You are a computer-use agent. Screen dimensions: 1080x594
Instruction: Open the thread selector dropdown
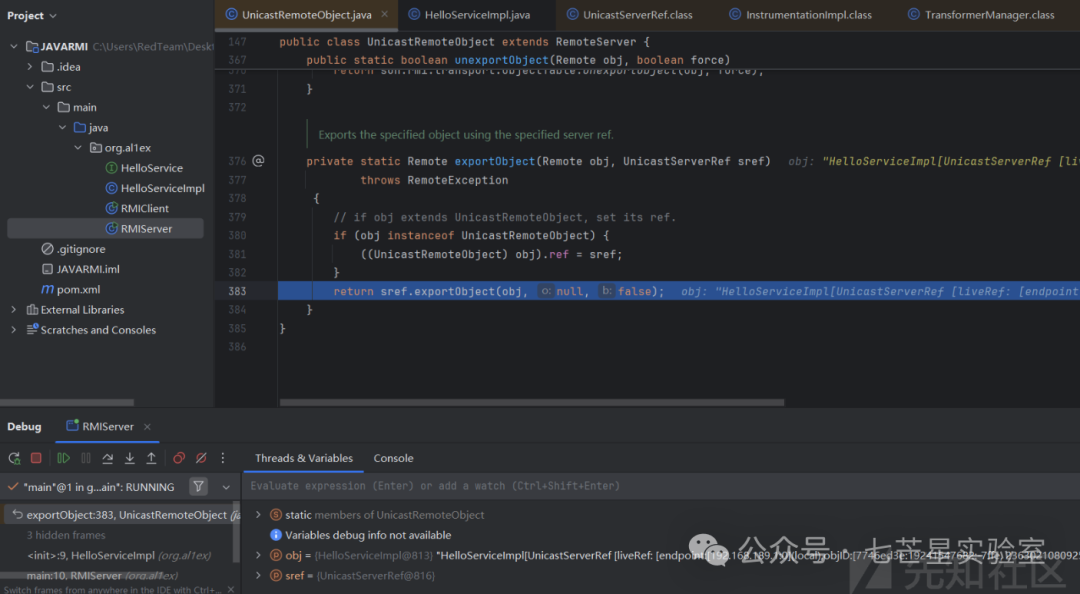pyautogui.click(x=226, y=487)
